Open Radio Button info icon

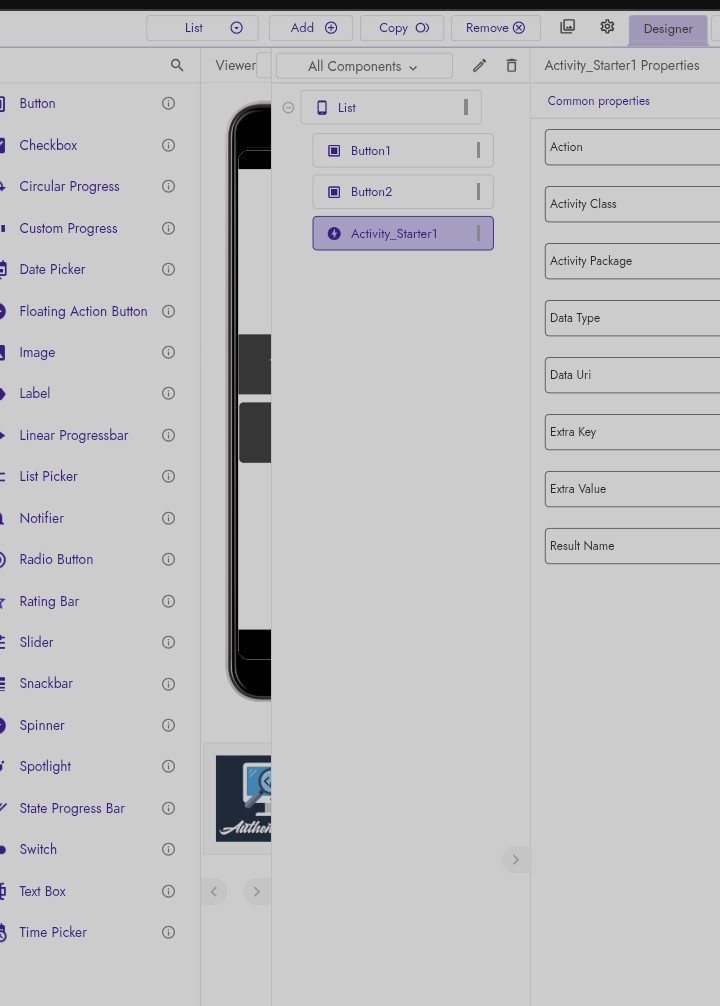click(x=168, y=559)
